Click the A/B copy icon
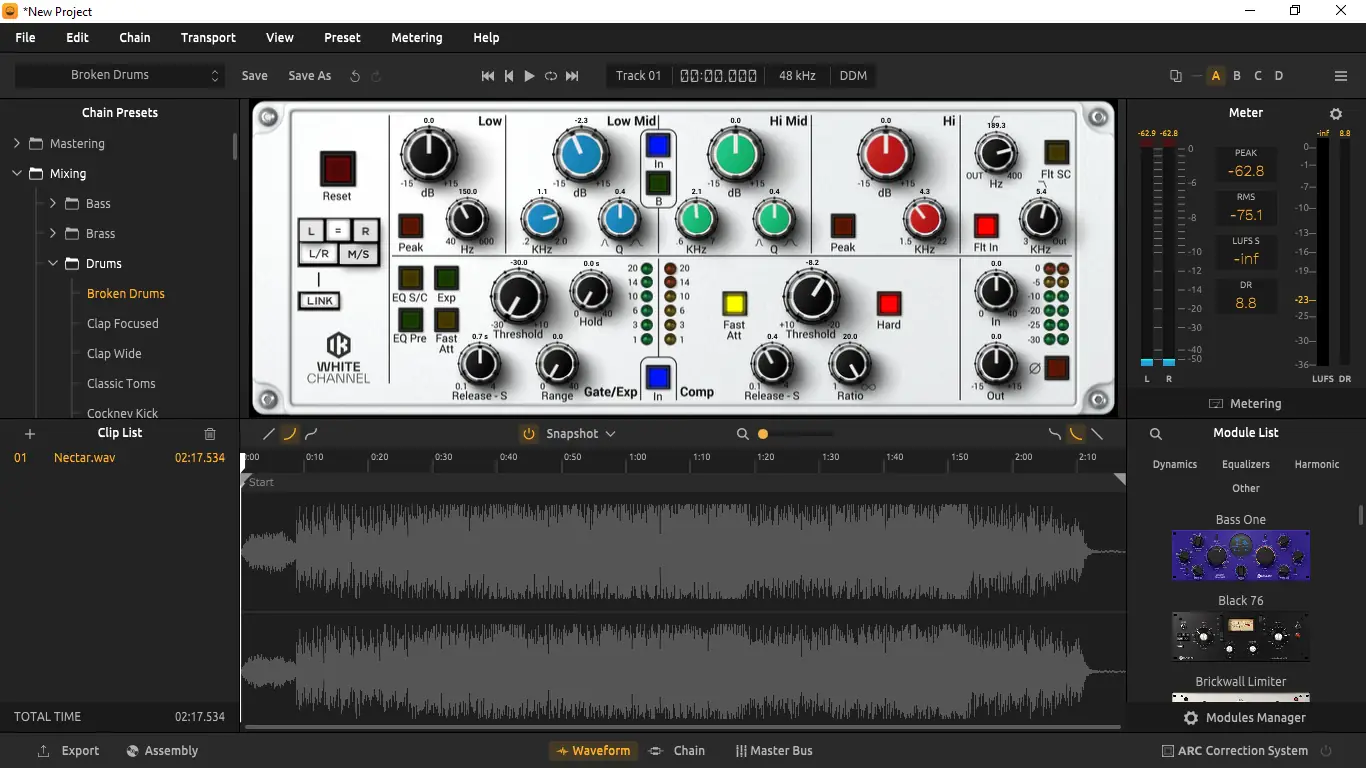Screen dimensions: 1366x768 coord(1174,75)
